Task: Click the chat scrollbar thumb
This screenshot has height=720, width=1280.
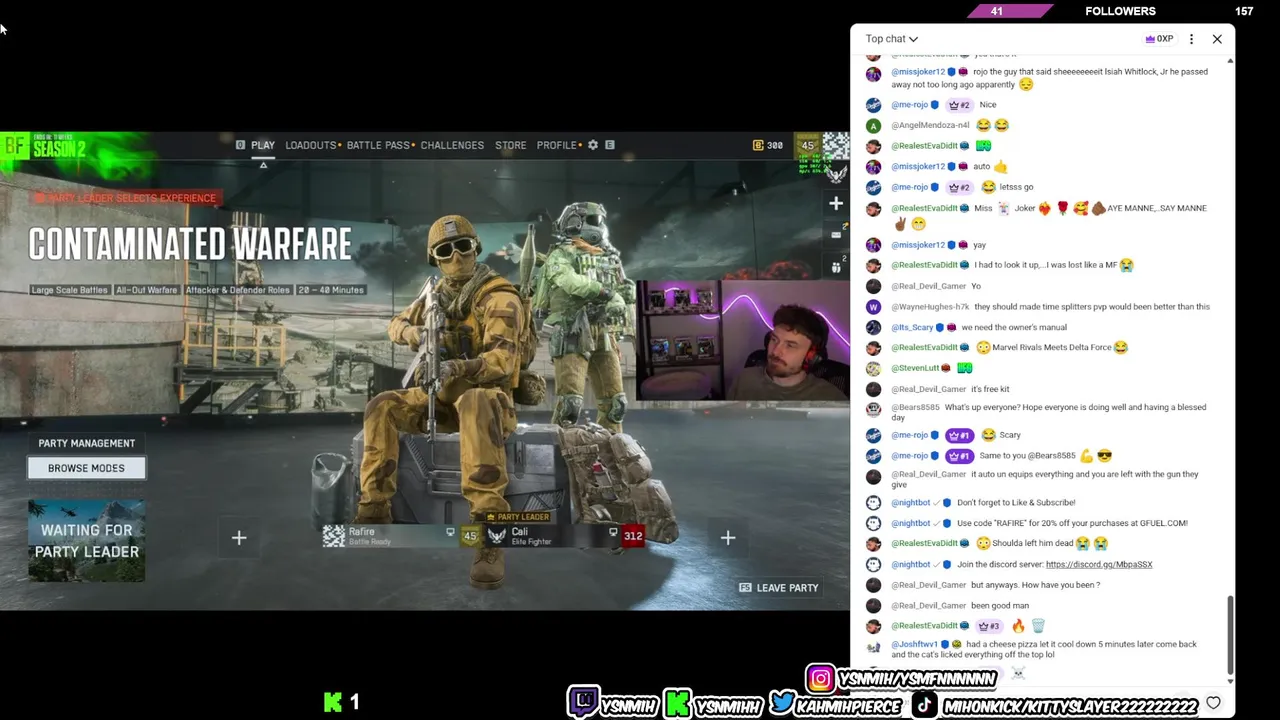Action: (x=1230, y=635)
